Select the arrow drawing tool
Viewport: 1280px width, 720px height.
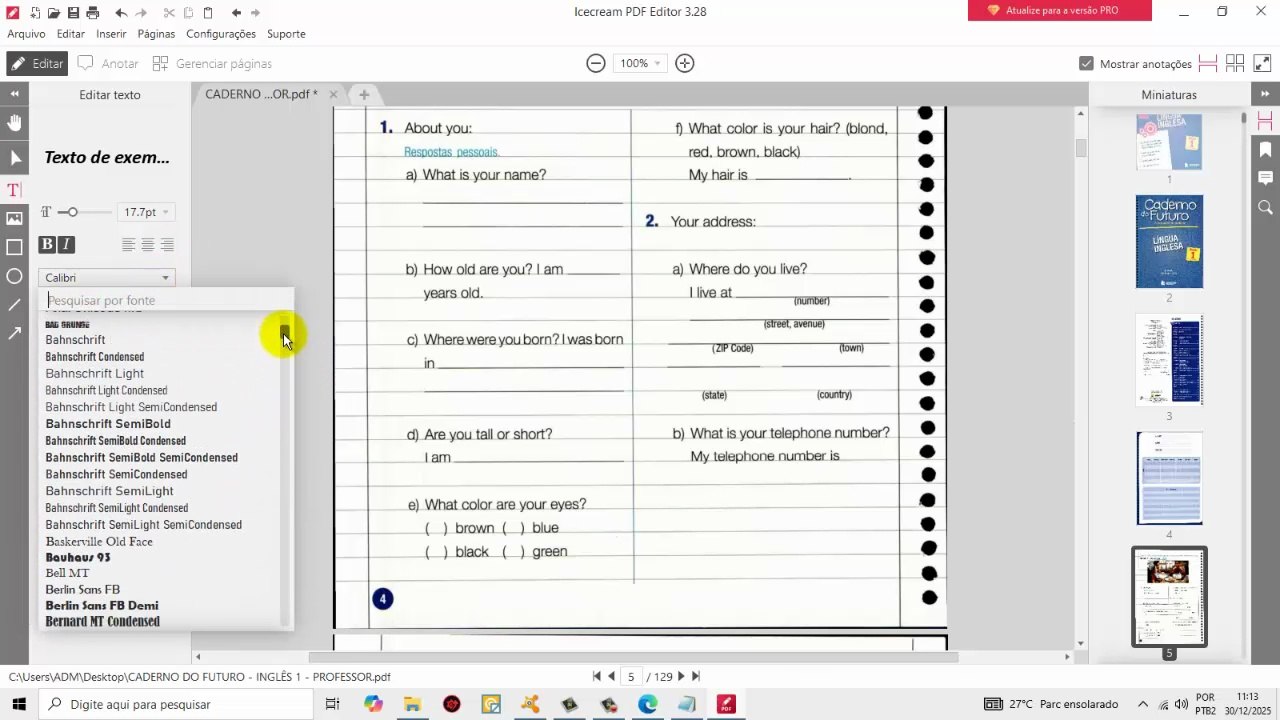(14, 333)
